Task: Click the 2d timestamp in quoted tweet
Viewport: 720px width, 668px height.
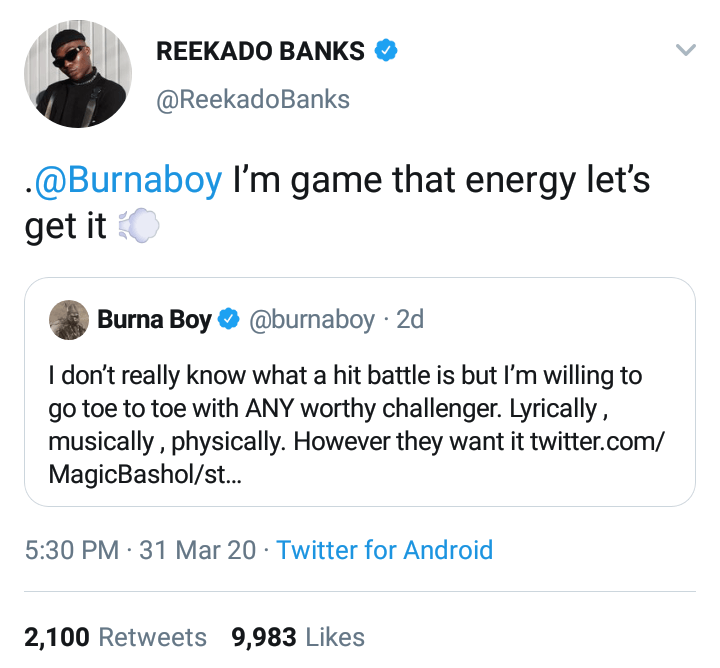Action: coord(410,320)
